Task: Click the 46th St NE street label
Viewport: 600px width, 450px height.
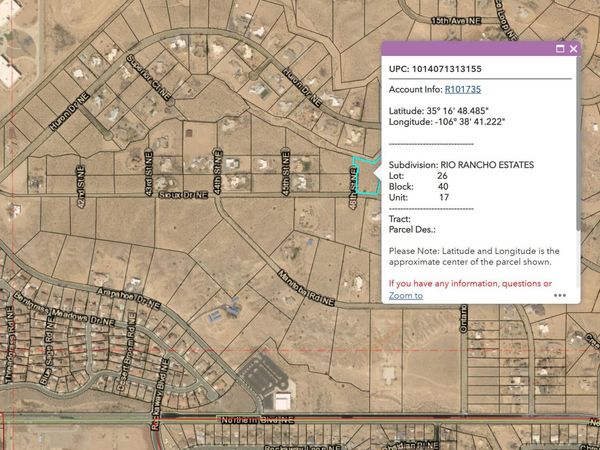Action: (x=353, y=188)
